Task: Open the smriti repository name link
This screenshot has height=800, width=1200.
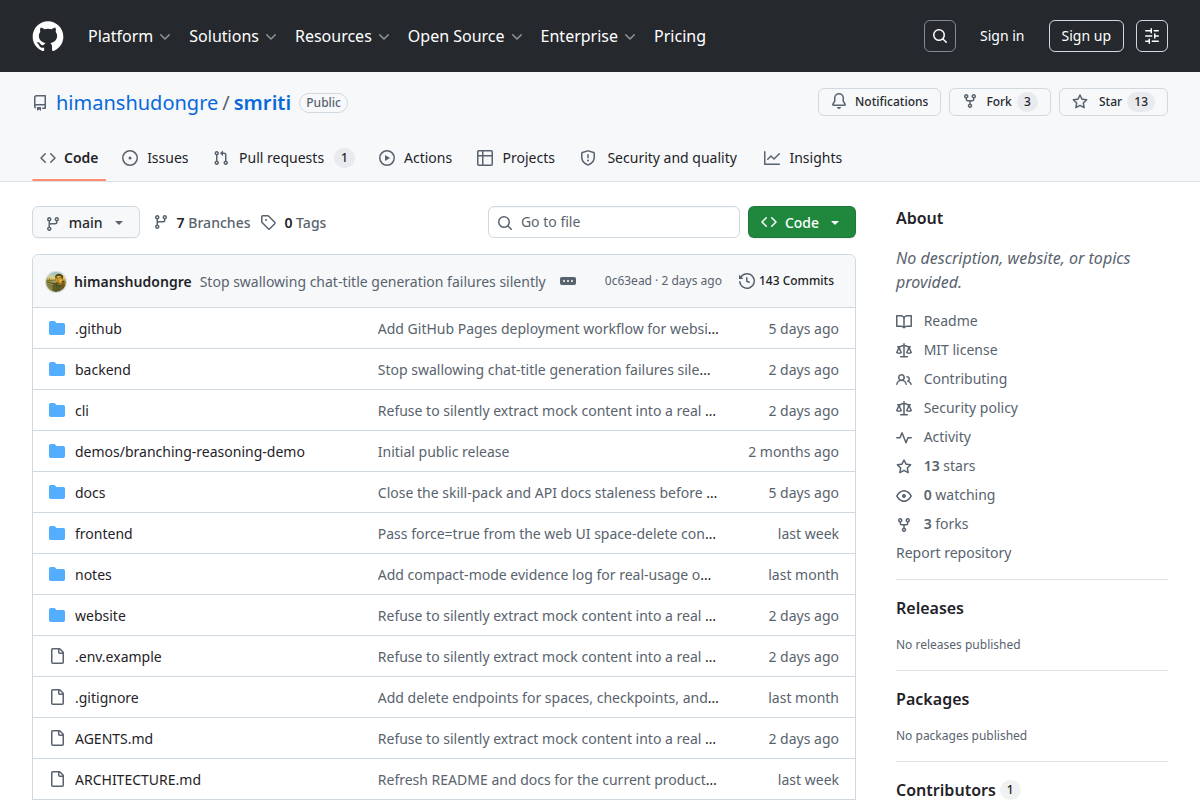Action: (262, 103)
